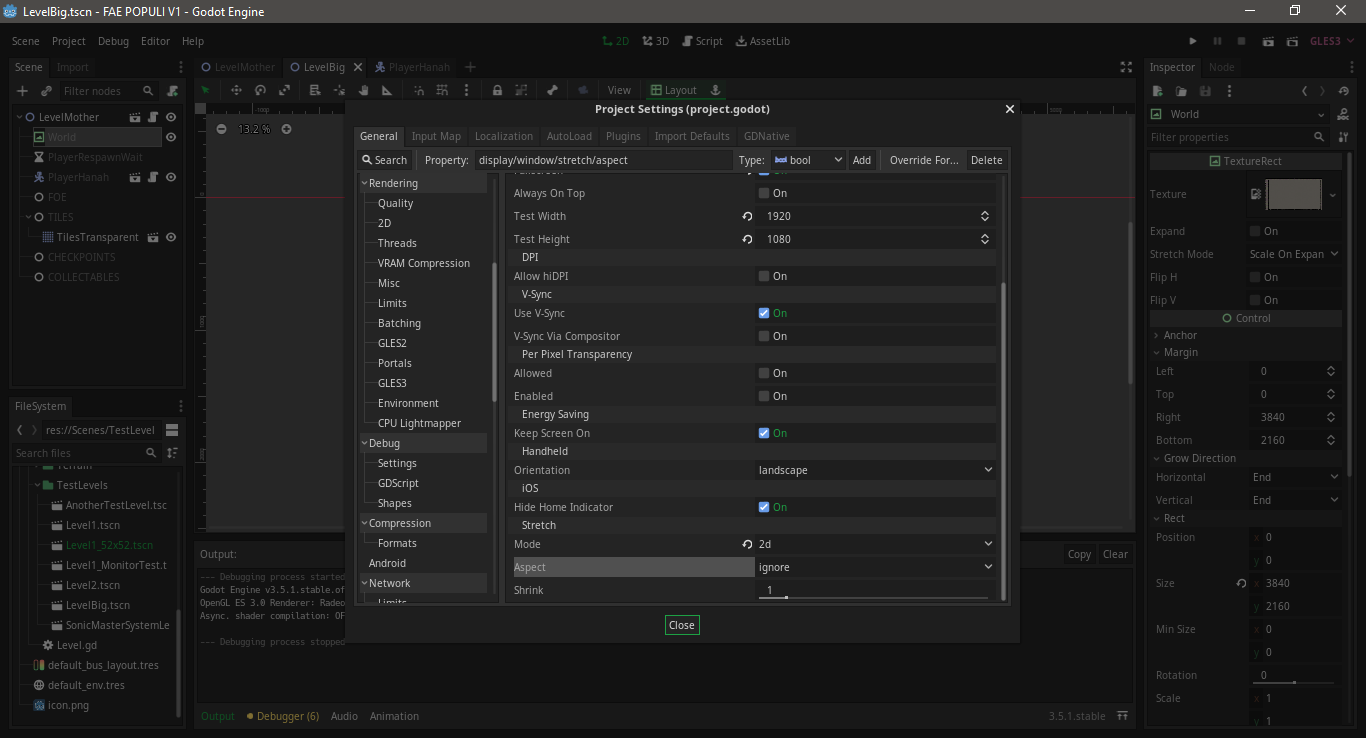Open the GLES3 renderer dropdown

pos(1332,41)
